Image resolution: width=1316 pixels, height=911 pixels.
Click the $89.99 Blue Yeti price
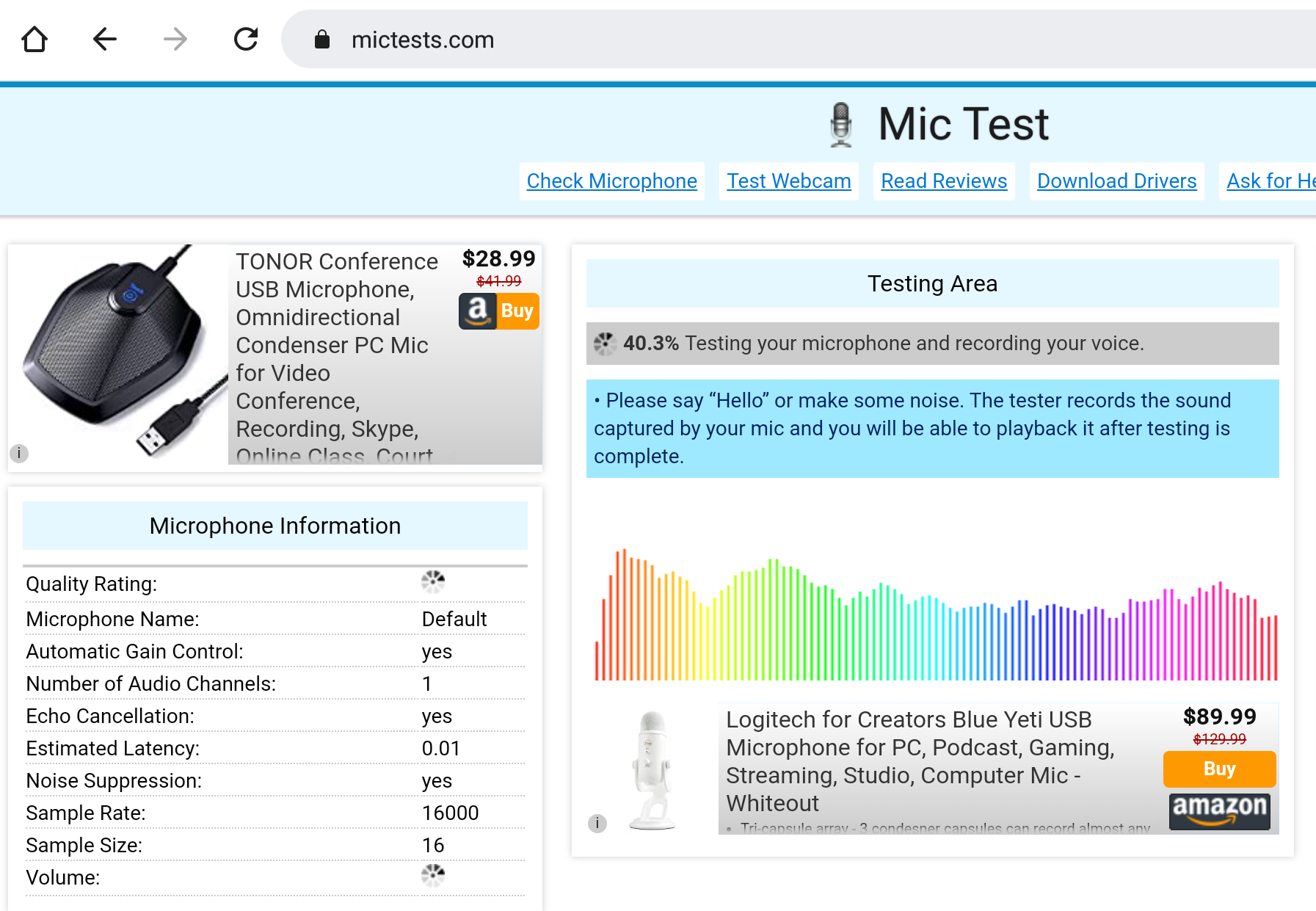pos(1220,716)
